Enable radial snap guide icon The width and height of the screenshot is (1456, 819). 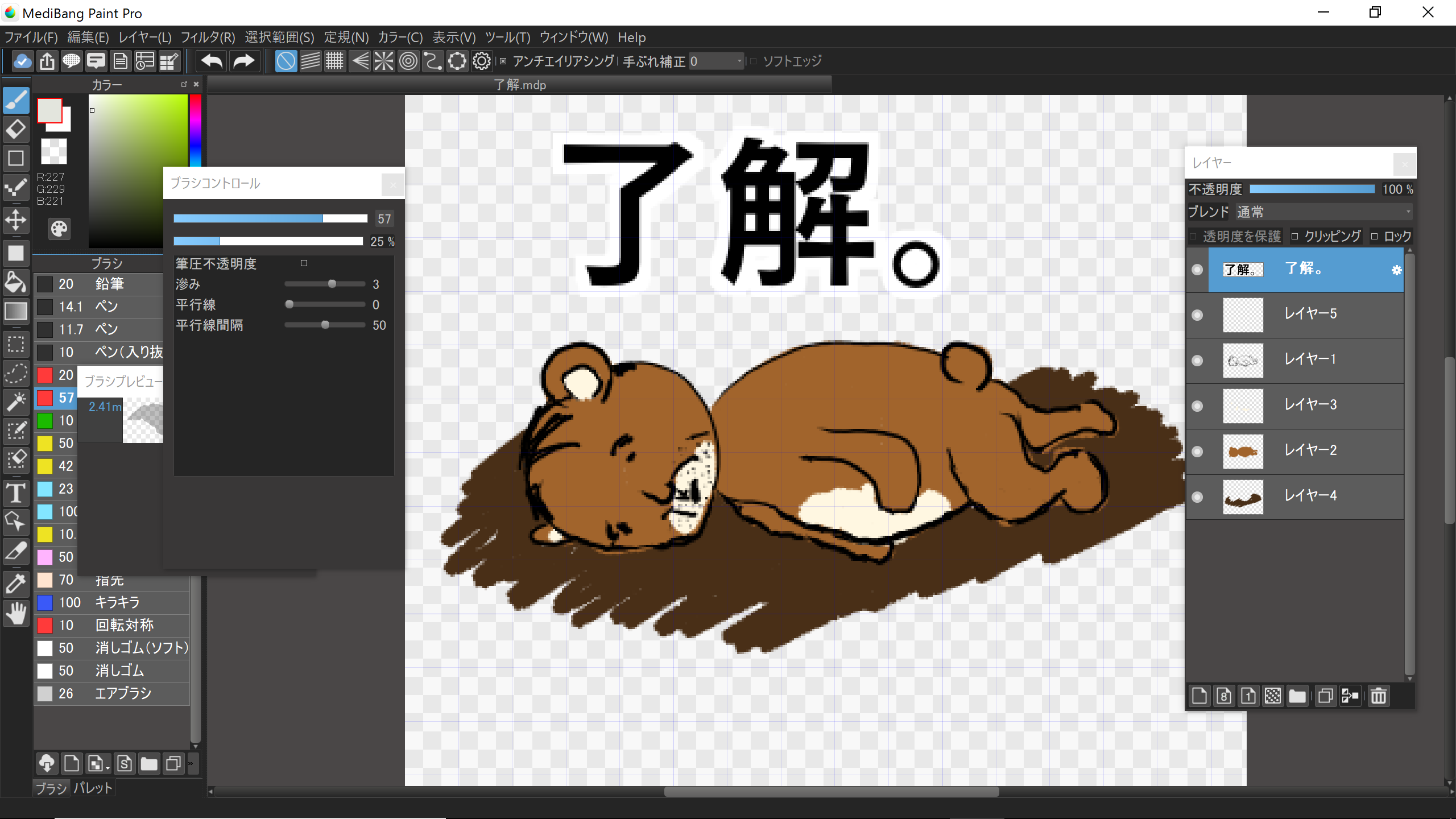(x=384, y=61)
